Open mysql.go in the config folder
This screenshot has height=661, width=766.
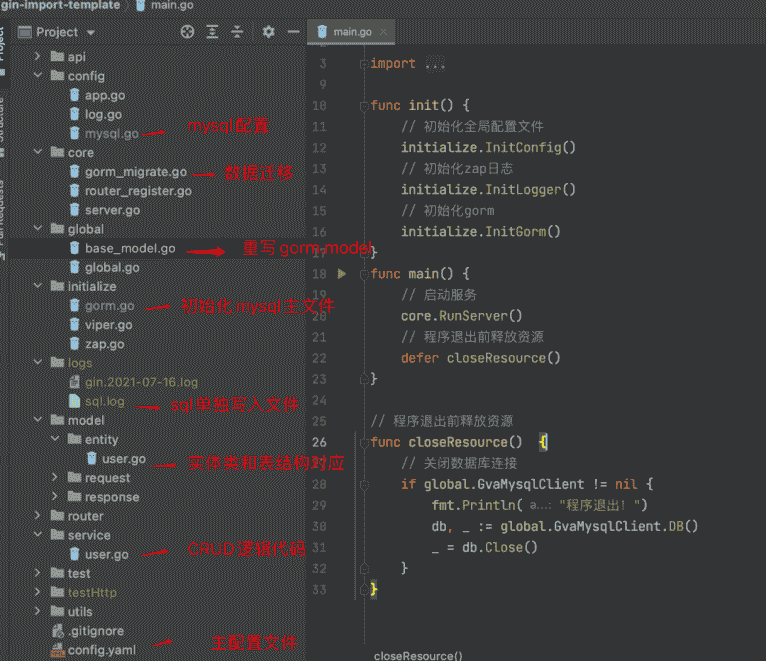click(x=111, y=133)
